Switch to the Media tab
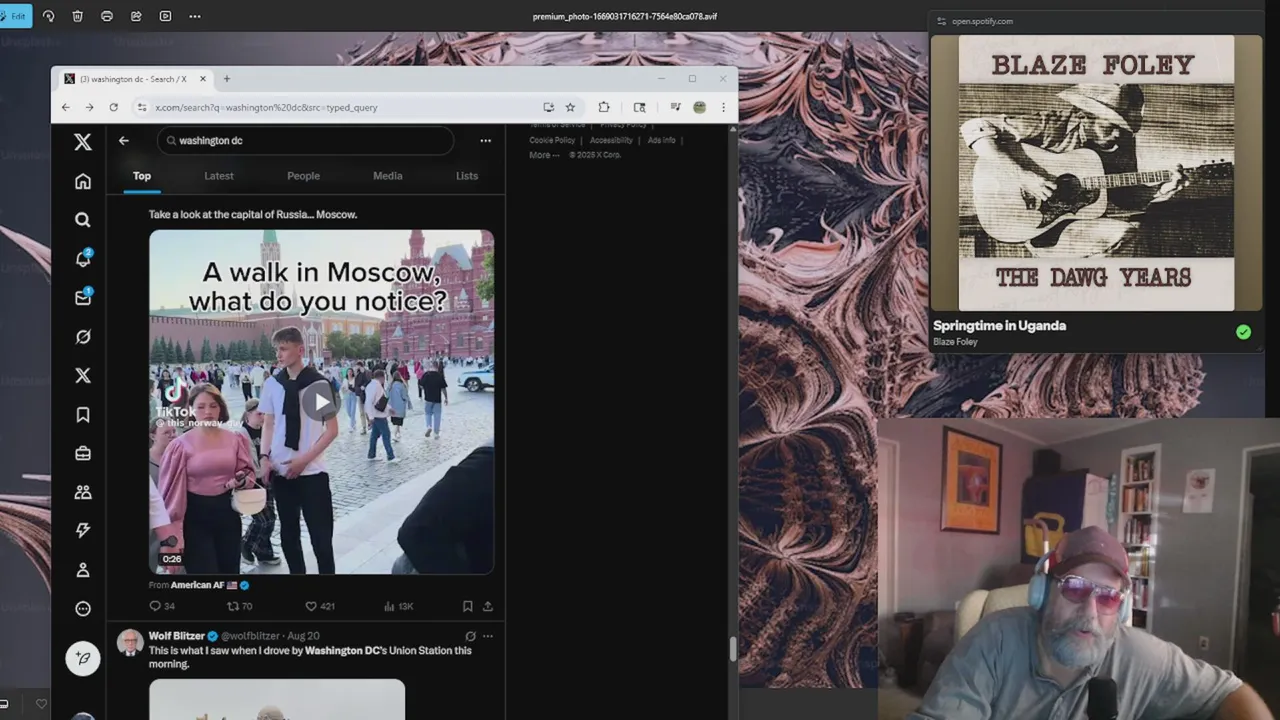1280x720 pixels. point(388,176)
